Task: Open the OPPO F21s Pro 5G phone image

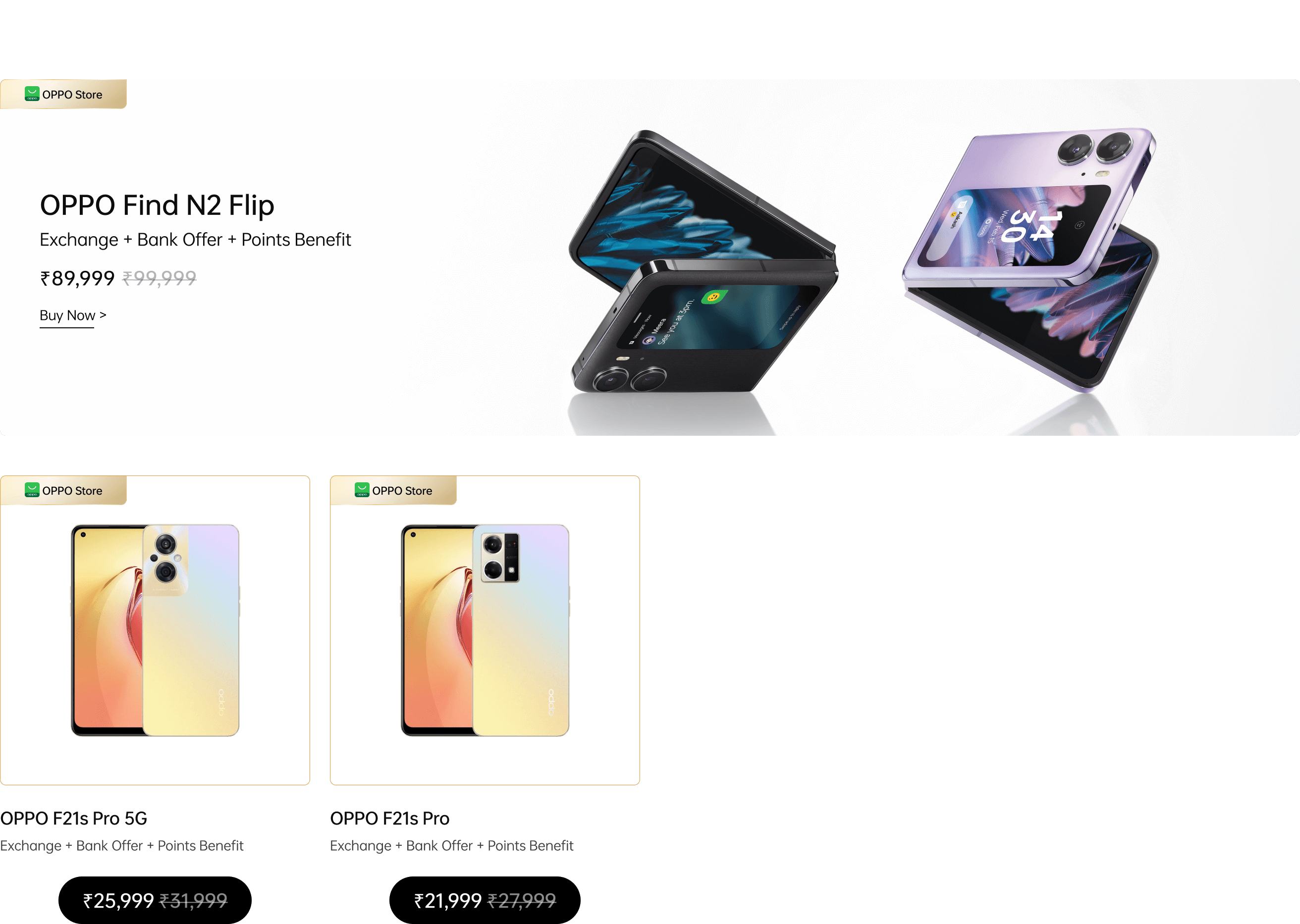Action: coord(155,630)
